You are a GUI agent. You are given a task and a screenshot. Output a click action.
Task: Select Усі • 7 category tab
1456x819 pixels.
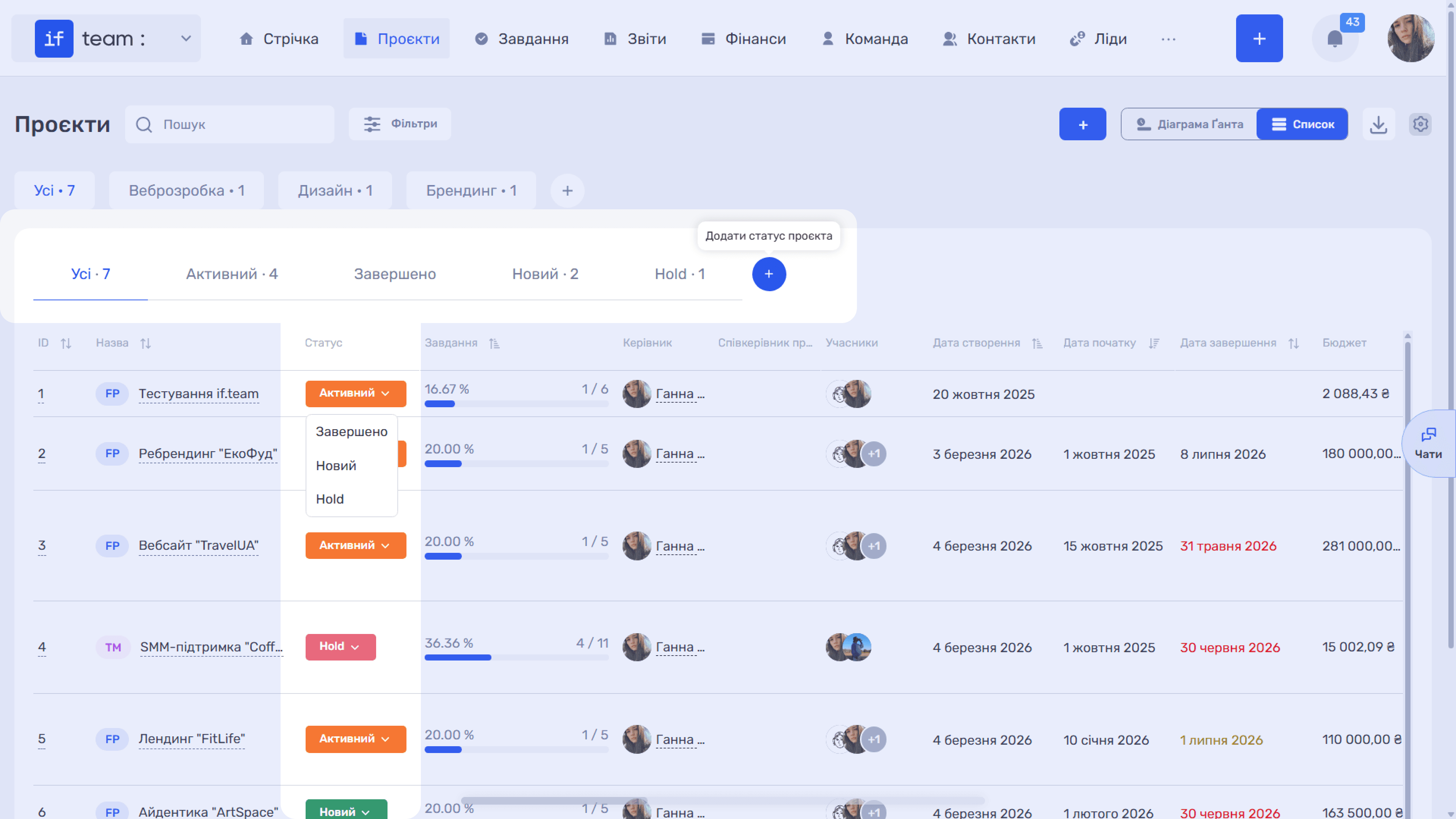54,190
